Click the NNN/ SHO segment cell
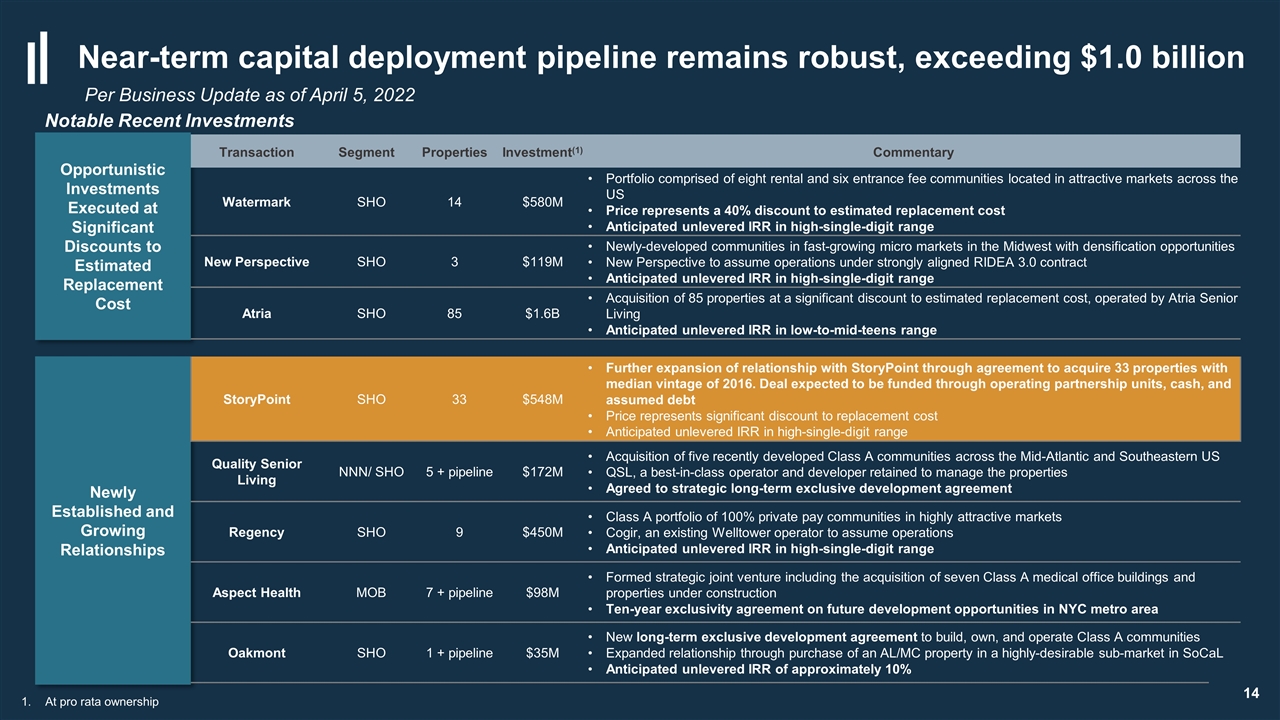This screenshot has height=720, width=1280. pyautogui.click(x=371, y=472)
